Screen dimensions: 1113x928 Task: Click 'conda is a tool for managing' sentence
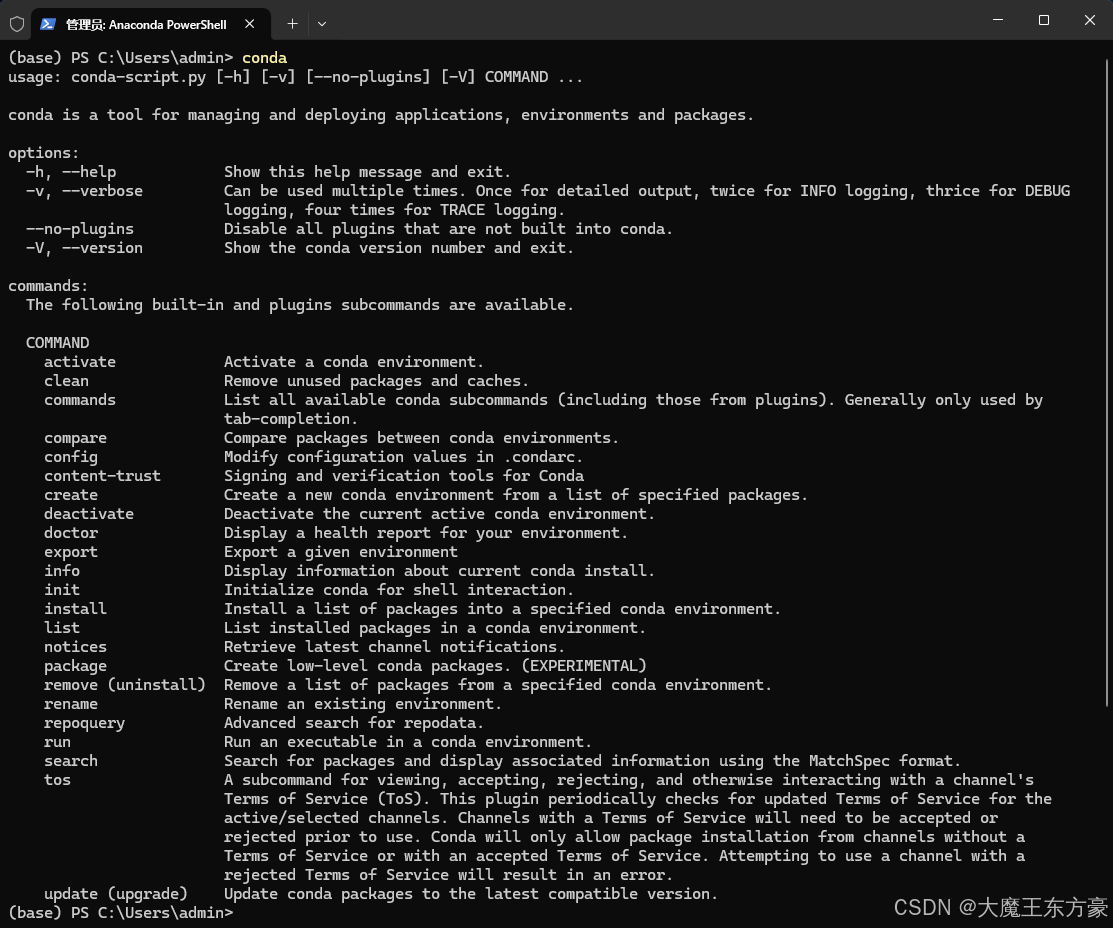coord(380,116)
